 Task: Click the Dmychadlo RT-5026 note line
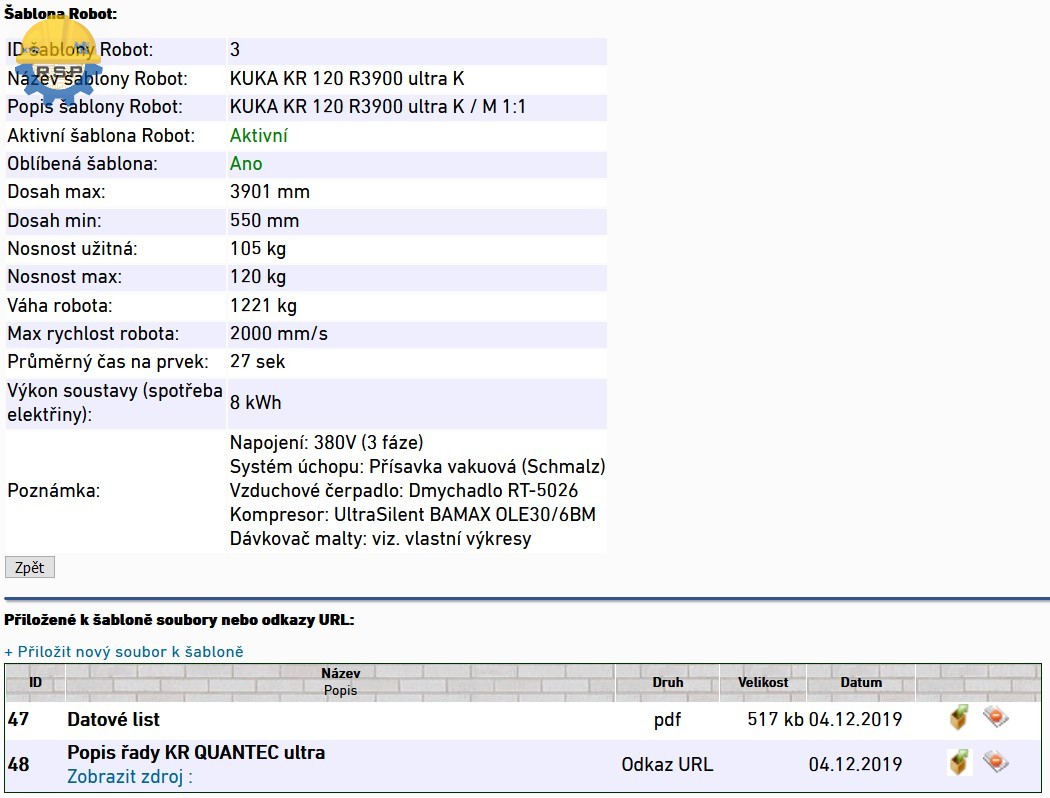pos(404,491)
